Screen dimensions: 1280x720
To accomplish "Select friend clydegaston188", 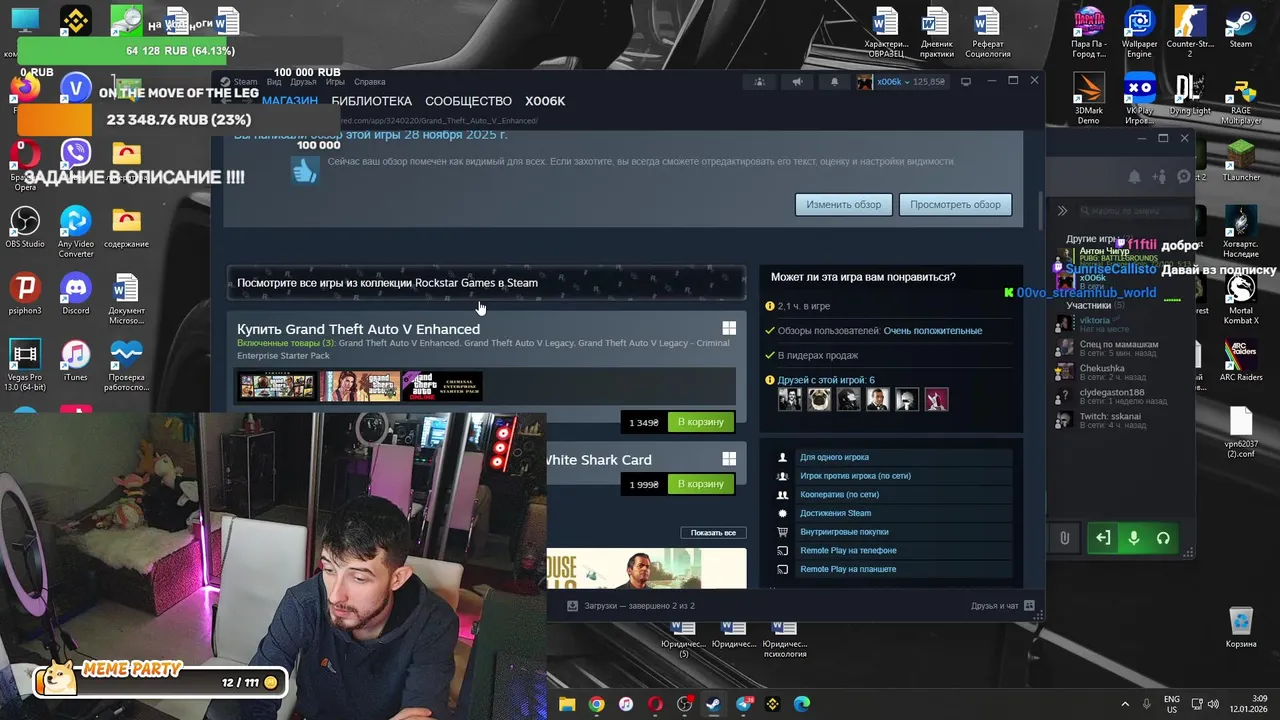I will pyautogui.click(x=1110, y=396).
